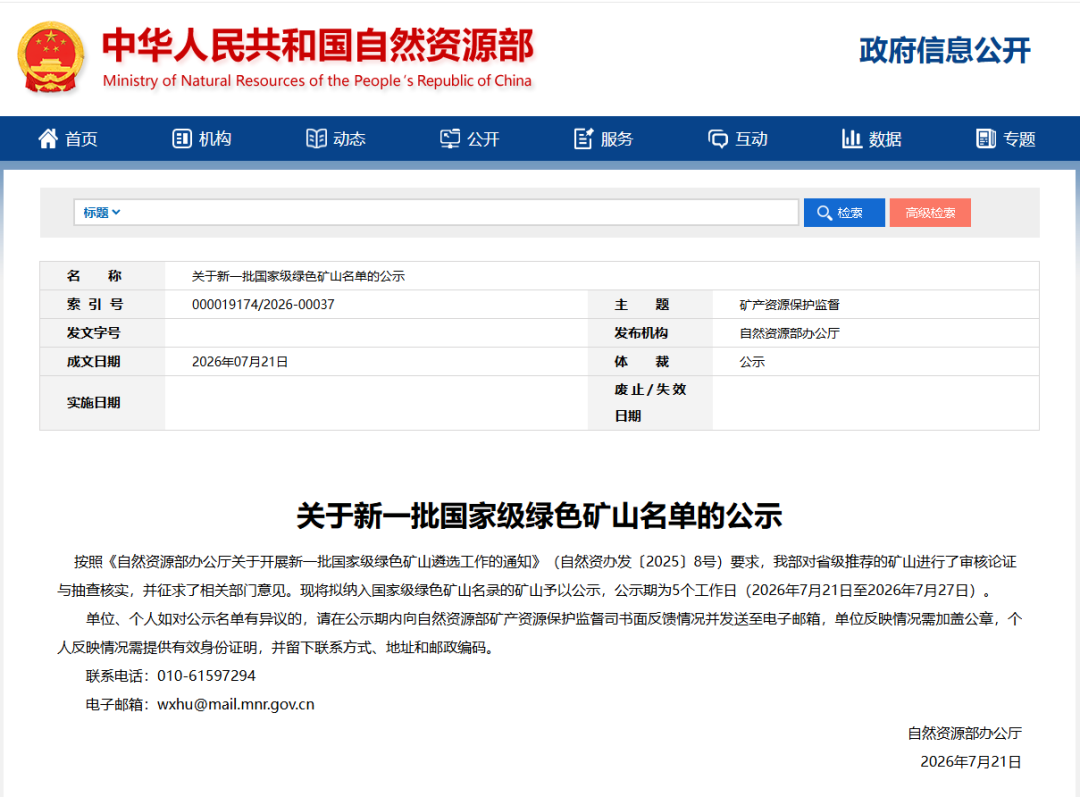
Task: Click the publisher value 自然资源部办公厅 in table
Action: (x=789, y=333)
